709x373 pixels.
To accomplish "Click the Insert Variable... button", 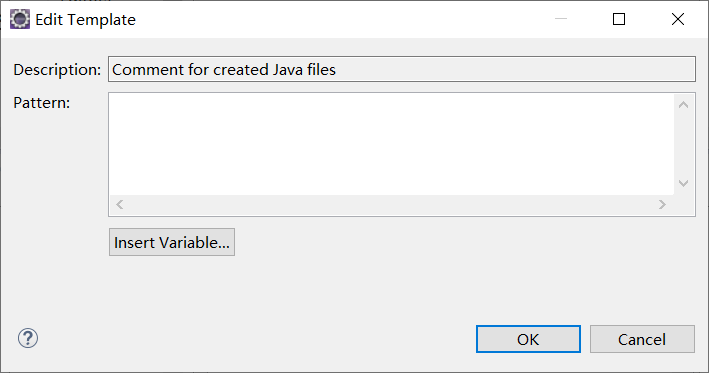I will [x=172, y=242].
